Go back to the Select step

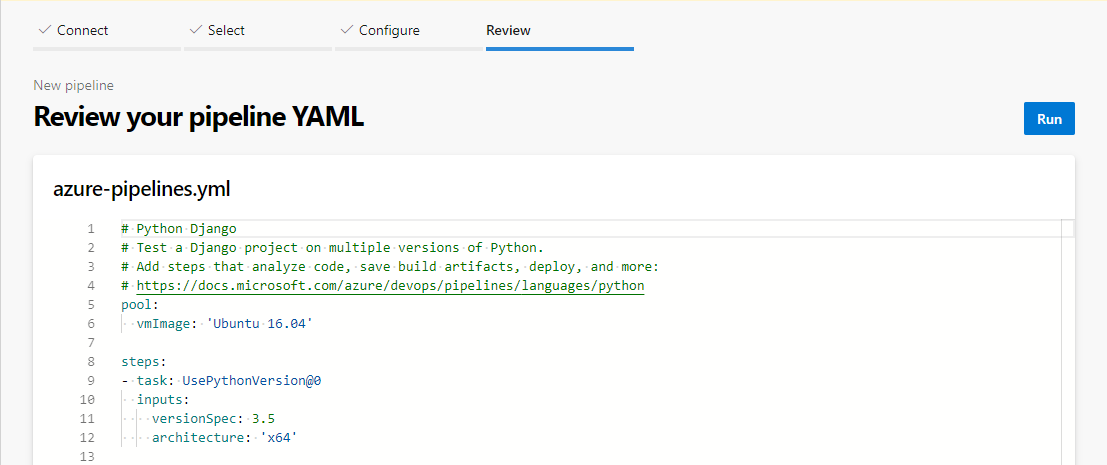click(x=226, y=30)
